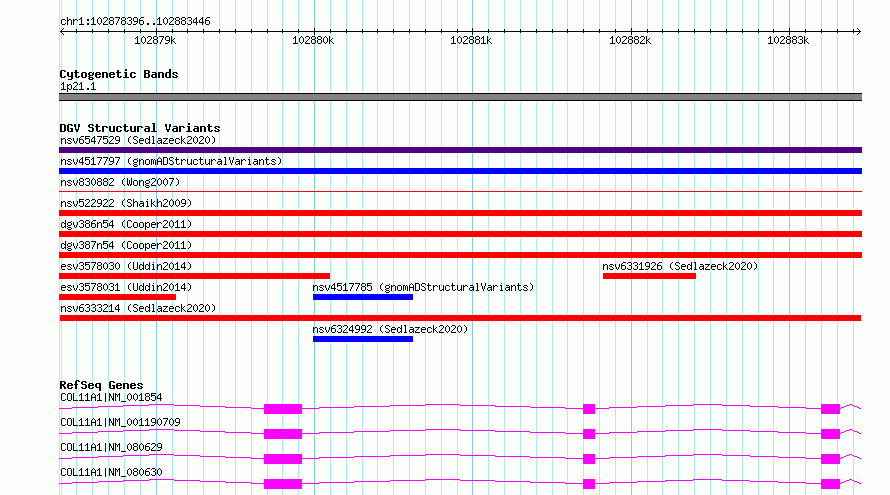Screen dimensions: 890x495
Task: Open transcript COL11A1|NM_001190709 label
Action: tap(120, 422)
